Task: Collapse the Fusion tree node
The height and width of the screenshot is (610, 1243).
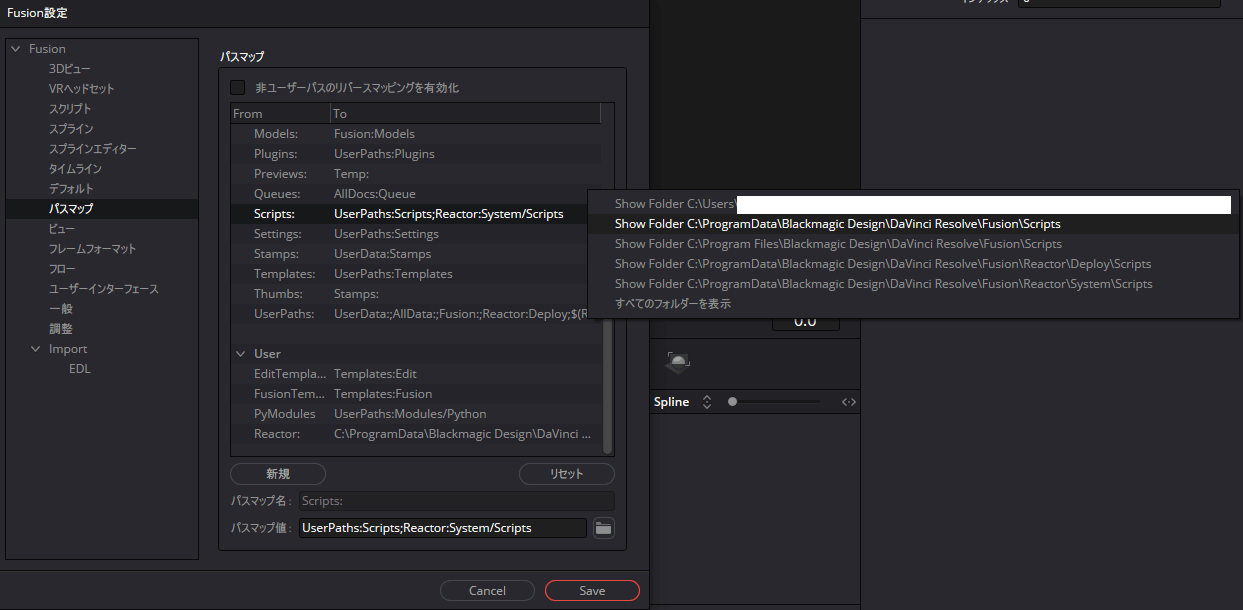Action: pos(15,49)
